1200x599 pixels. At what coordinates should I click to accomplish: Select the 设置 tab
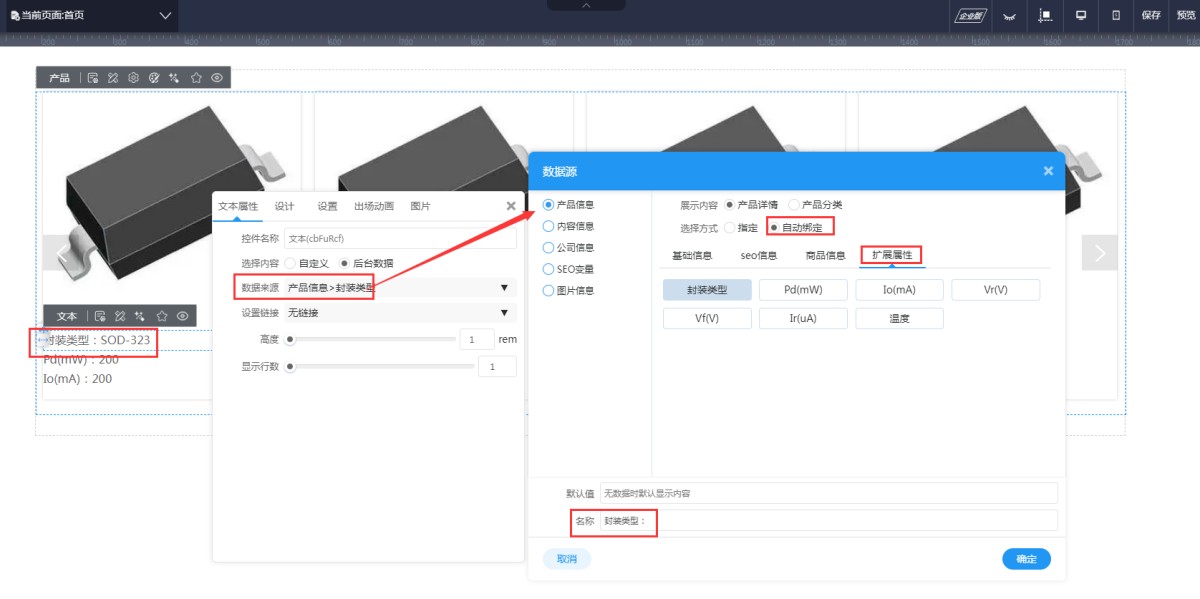coord(327,206)
